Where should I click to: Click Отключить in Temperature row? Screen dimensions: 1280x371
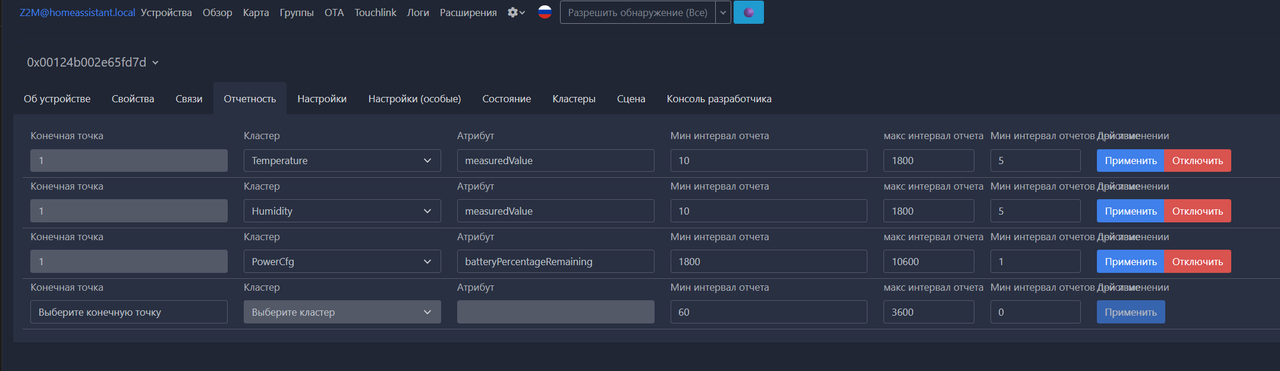[1197, 160]
